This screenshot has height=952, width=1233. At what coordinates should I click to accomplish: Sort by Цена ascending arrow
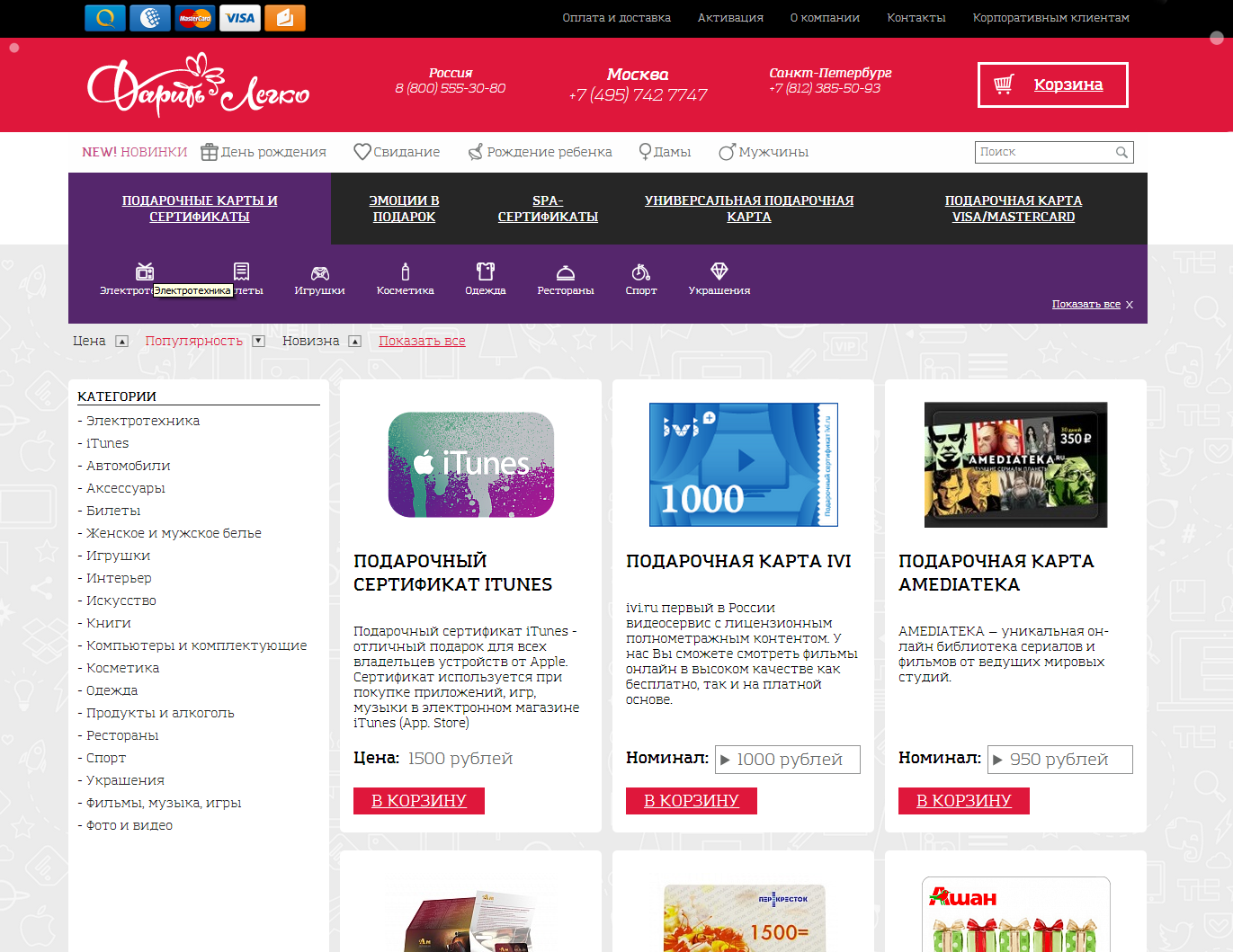tap(122, 342)
